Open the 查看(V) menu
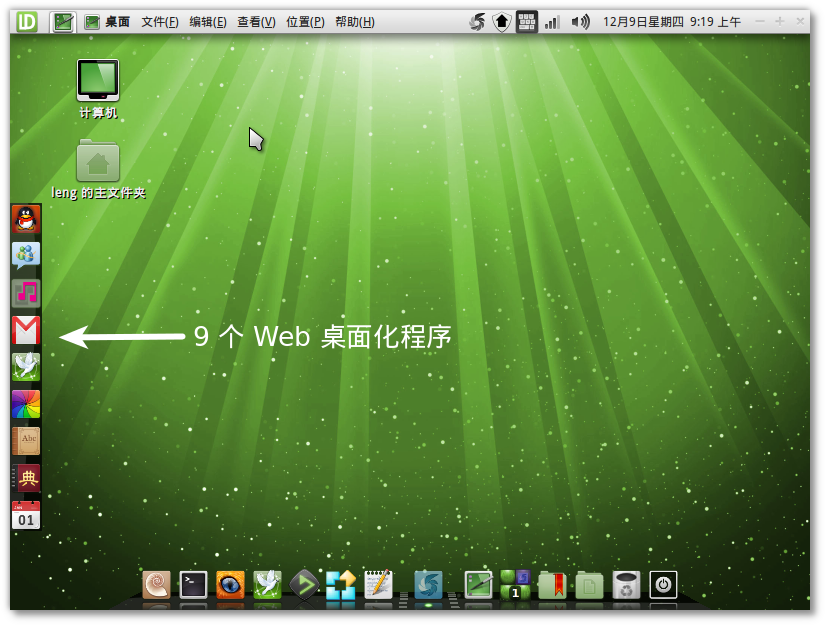The width and height of the screenshot is (826, 626). [x=257, y=22]
